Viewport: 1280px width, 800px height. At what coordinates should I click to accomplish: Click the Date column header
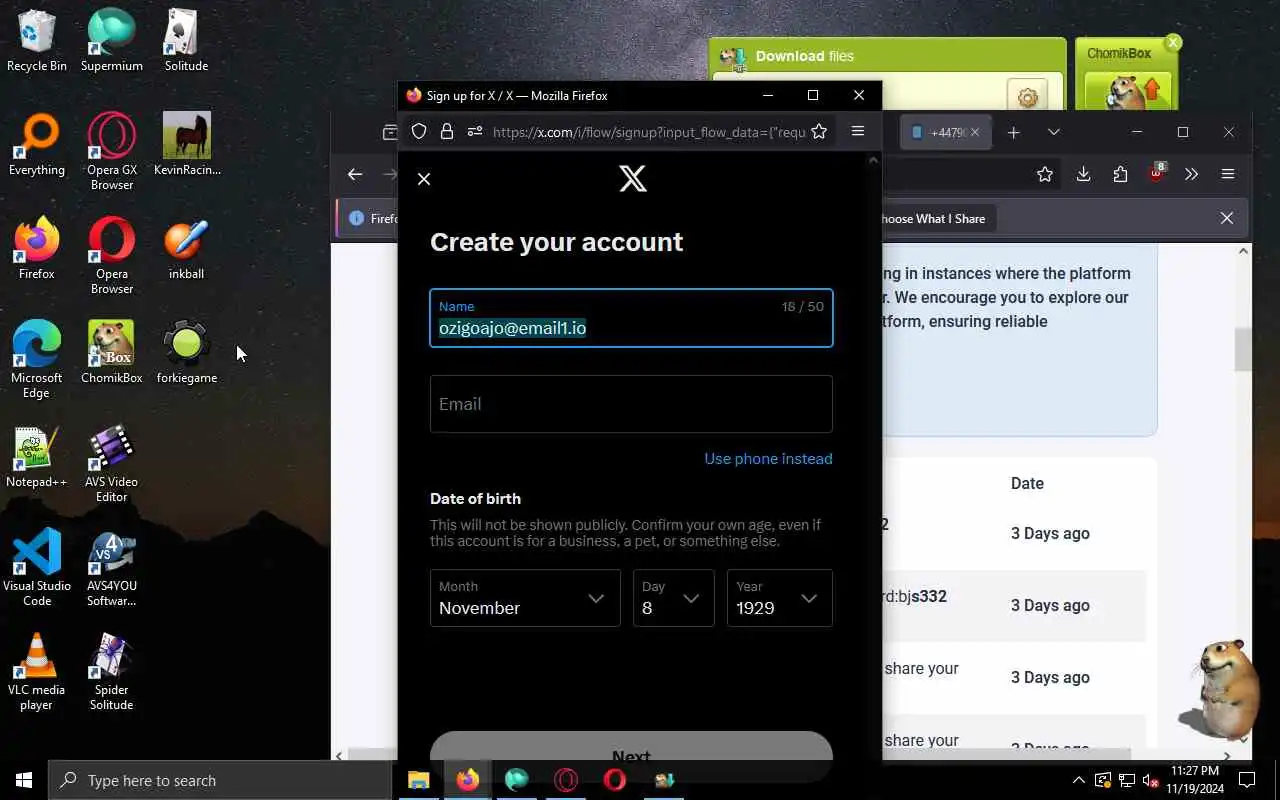1027,483
